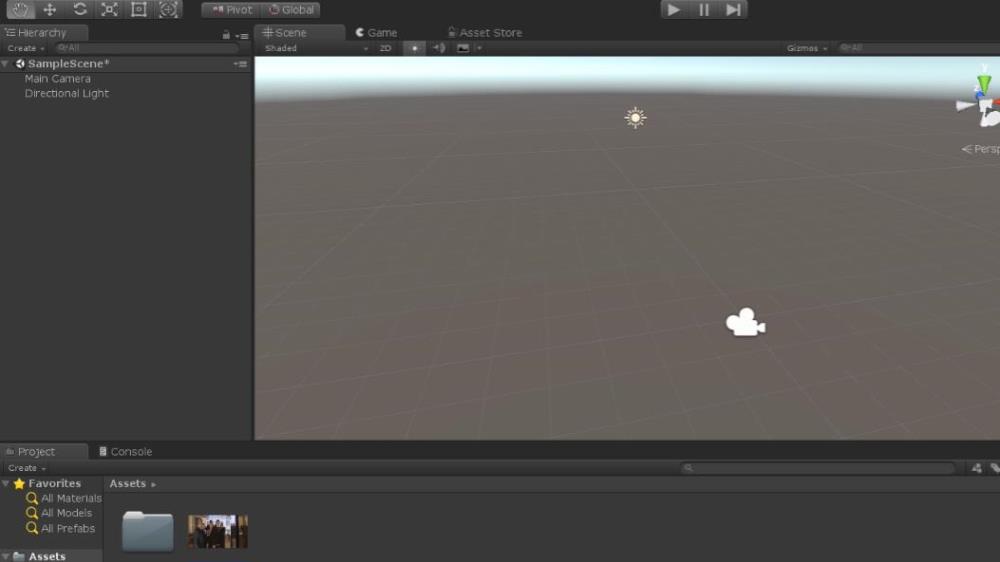Collapse the SampleScene tree
Viewport: 1000px width, 562px height.
tap(5, 64)
